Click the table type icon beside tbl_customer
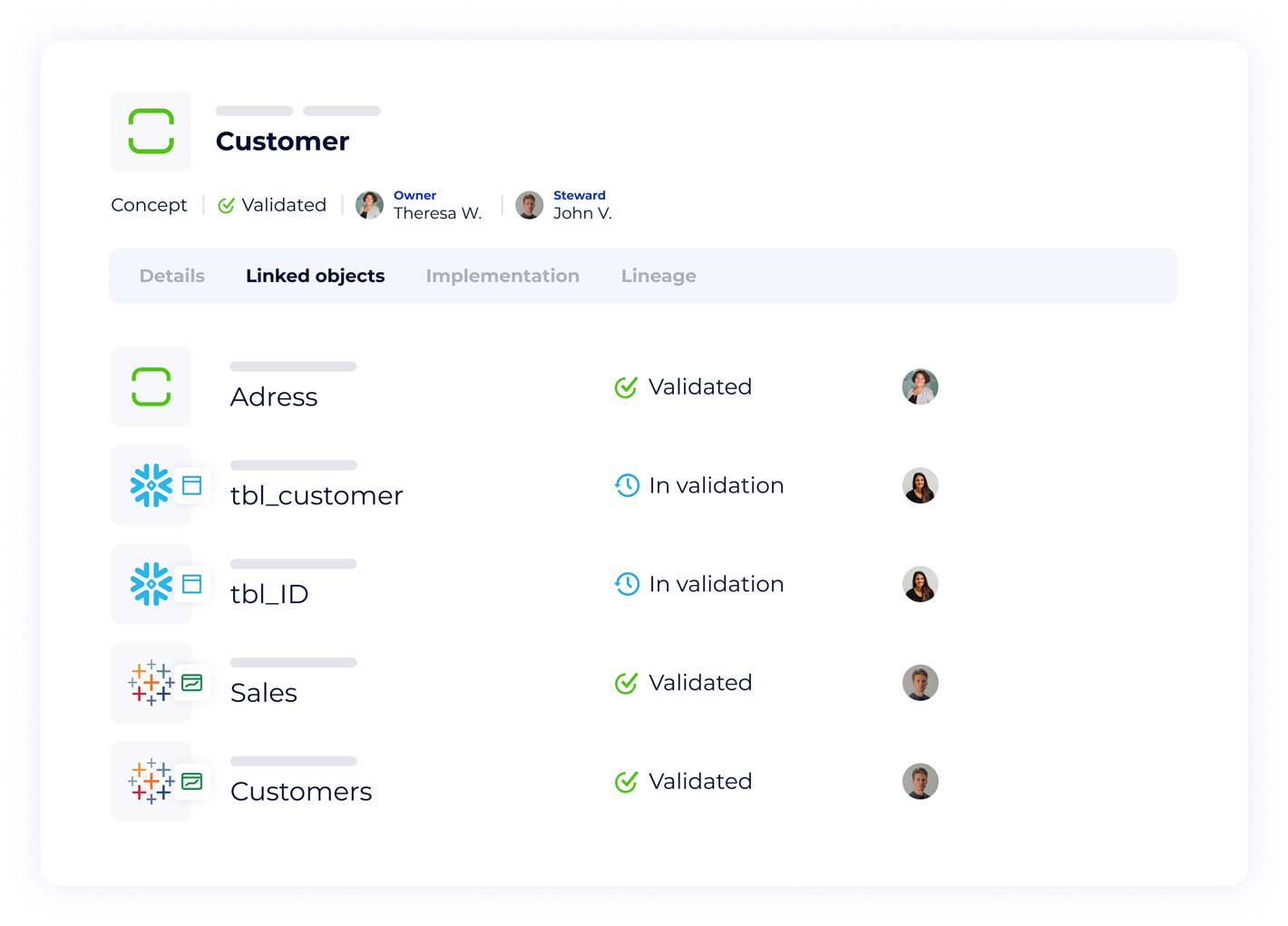This screenshot has width=1288, height=926. coord(192,485)
